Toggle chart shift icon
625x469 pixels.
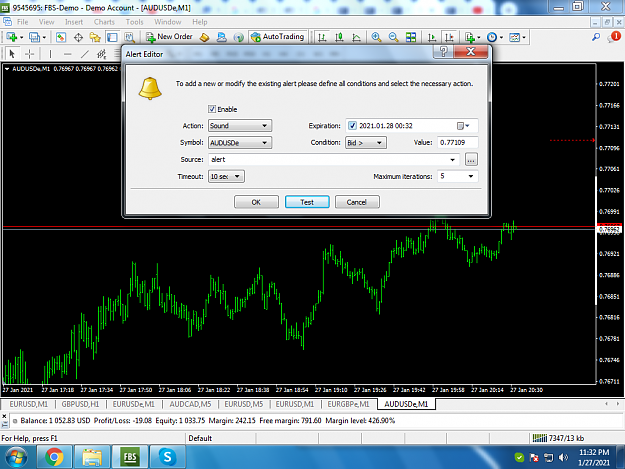(449, 37)
